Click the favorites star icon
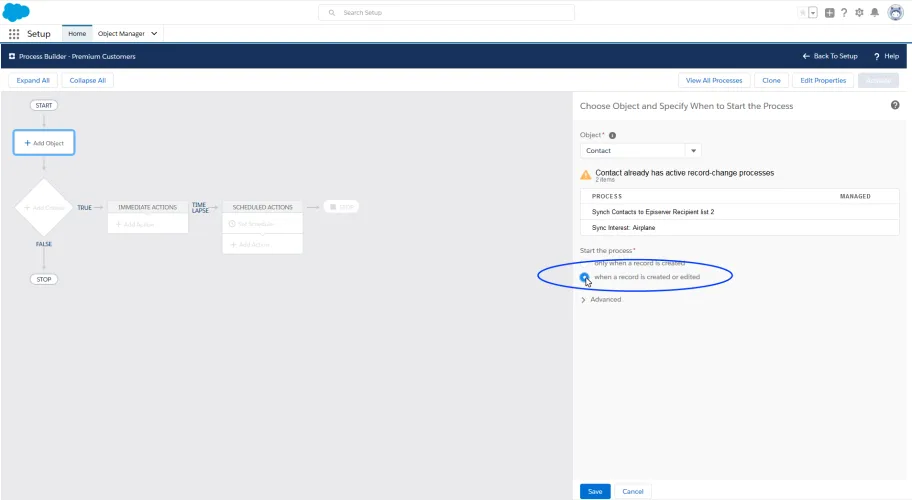The height and width of the screenshot is (500, 912). tap(803, 13)
